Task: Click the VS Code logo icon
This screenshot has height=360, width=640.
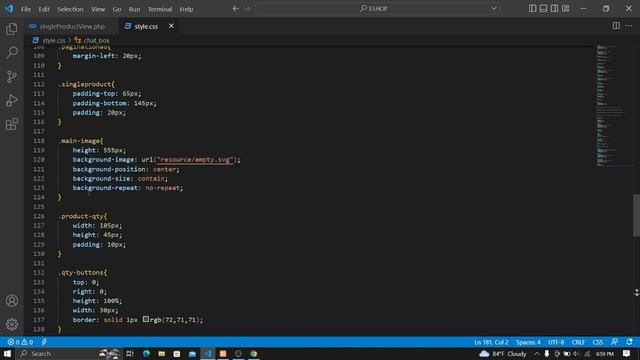Action: coord(9,9)
